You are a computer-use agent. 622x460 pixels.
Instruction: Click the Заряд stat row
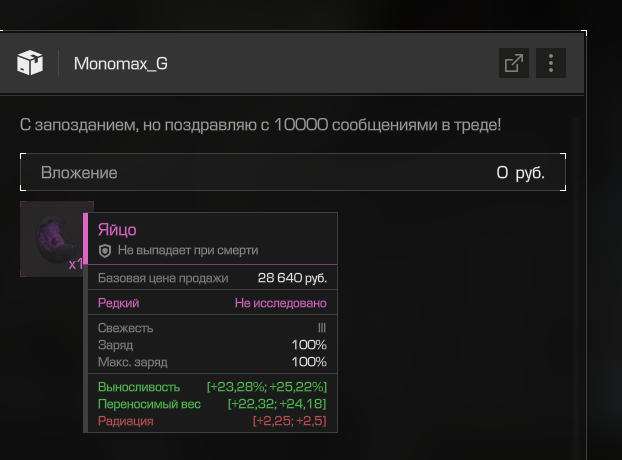[x=212, y=345]
